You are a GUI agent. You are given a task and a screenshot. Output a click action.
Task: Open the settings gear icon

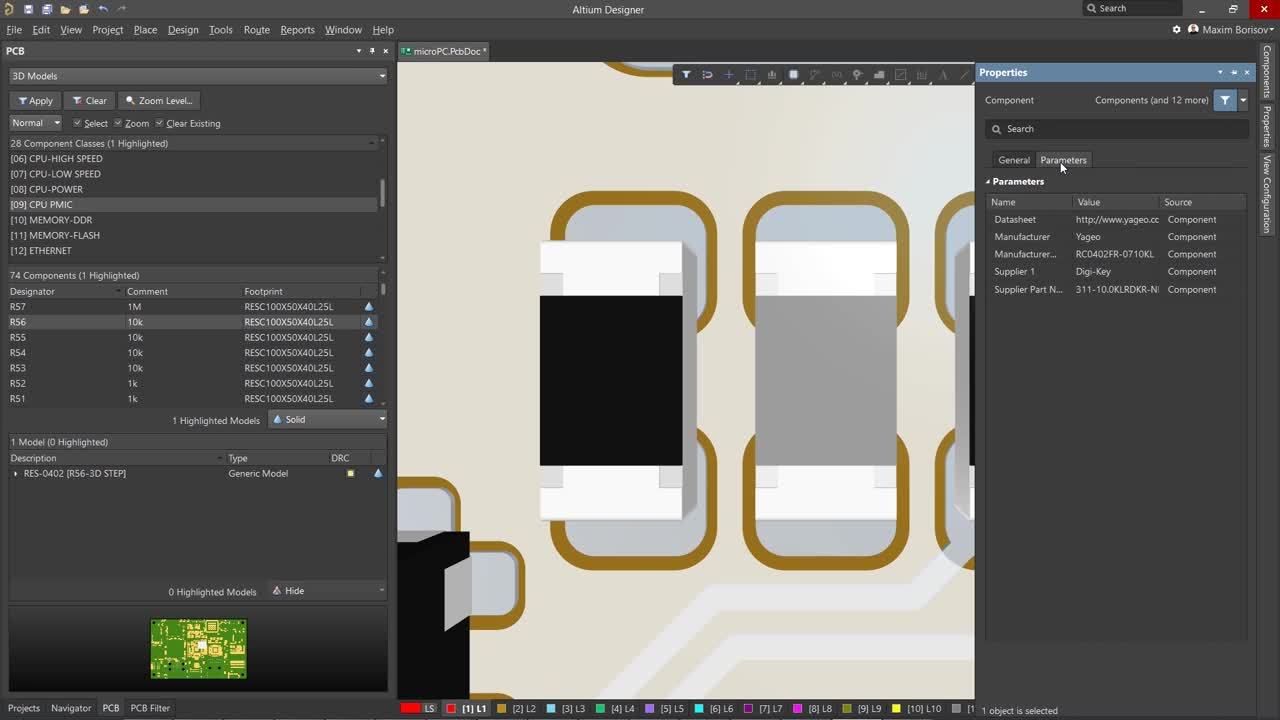pos(1177,30)
